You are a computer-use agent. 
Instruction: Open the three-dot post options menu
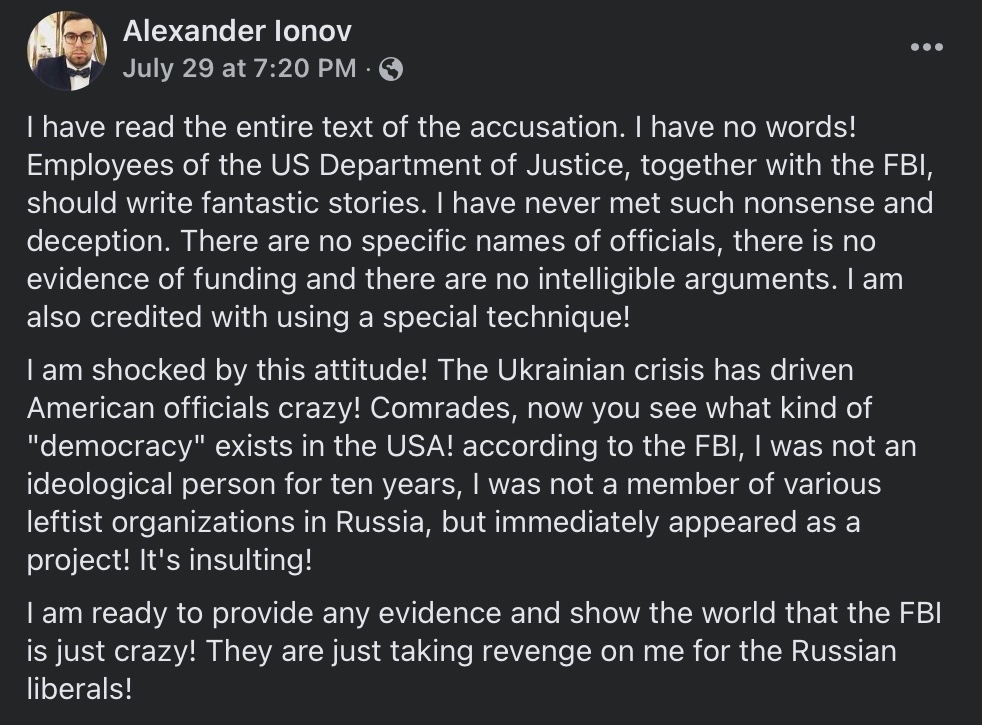[926, 47]
